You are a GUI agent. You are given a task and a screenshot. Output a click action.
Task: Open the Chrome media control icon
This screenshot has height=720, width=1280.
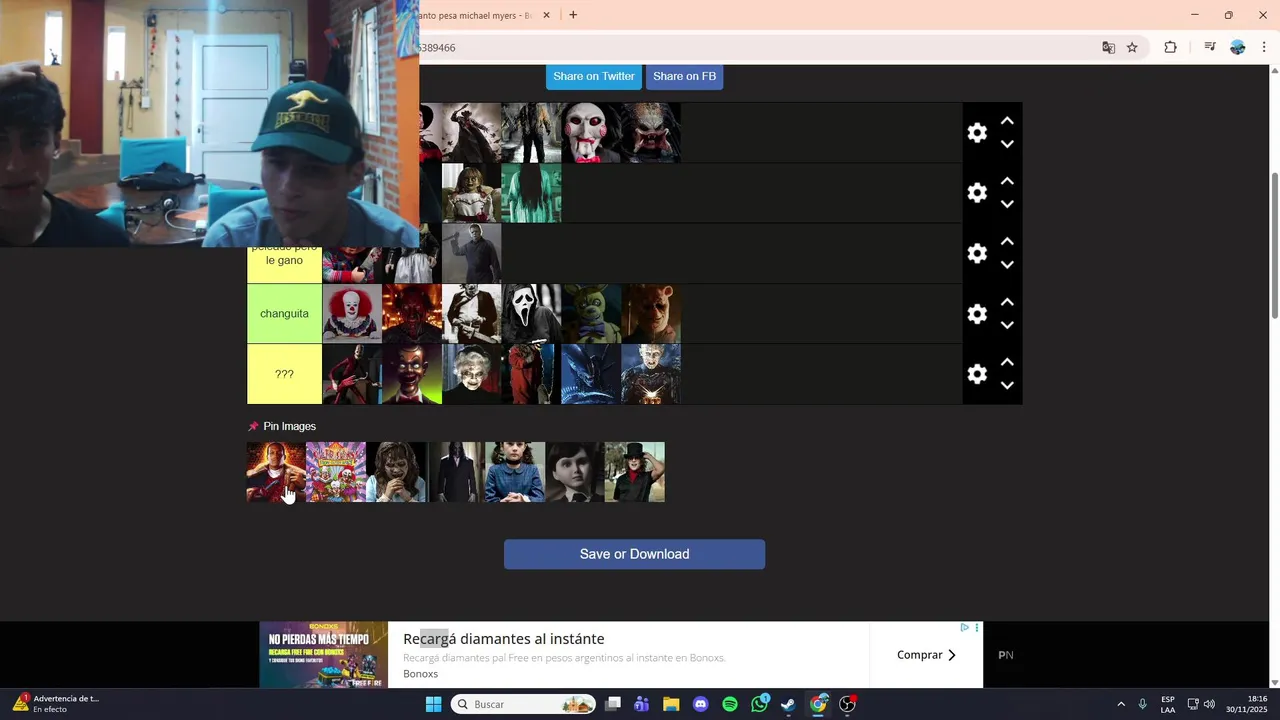click(x=1209, y=47)
